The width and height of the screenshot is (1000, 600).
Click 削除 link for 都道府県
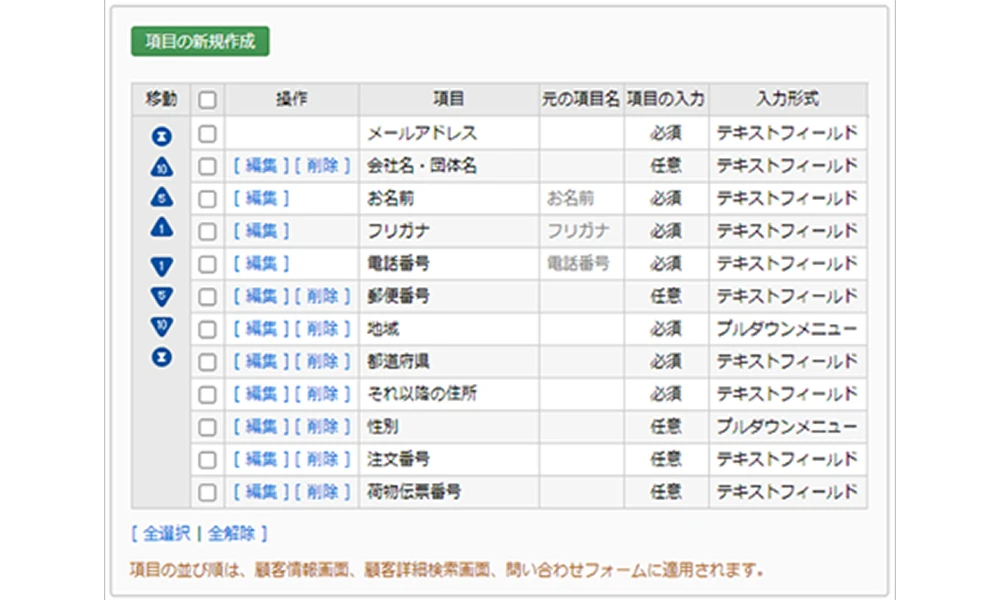point(322,362)
